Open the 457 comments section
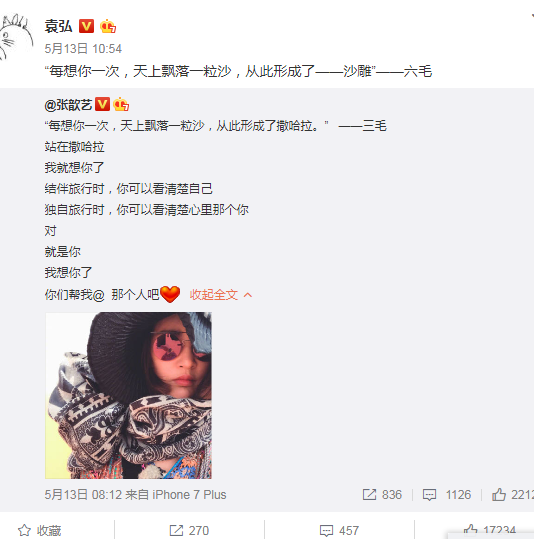 click(x=339, y=530)
